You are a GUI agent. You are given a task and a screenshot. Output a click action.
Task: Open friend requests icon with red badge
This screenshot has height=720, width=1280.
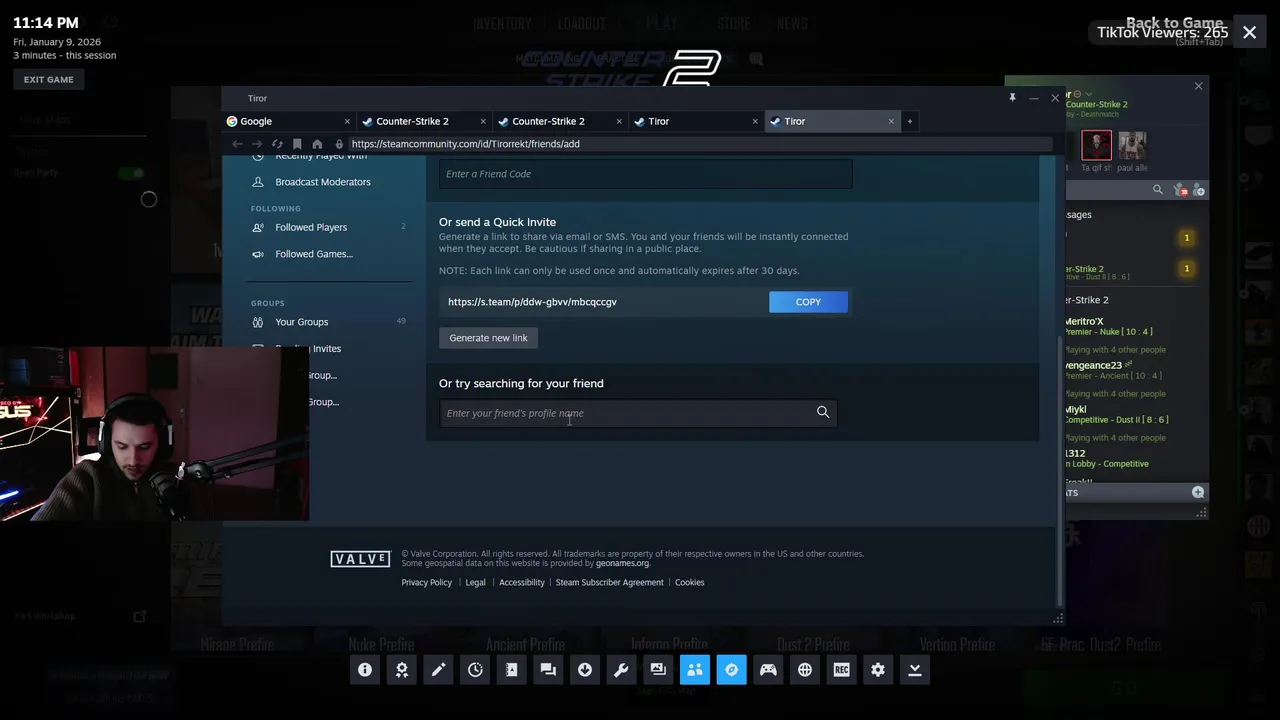1180,190
